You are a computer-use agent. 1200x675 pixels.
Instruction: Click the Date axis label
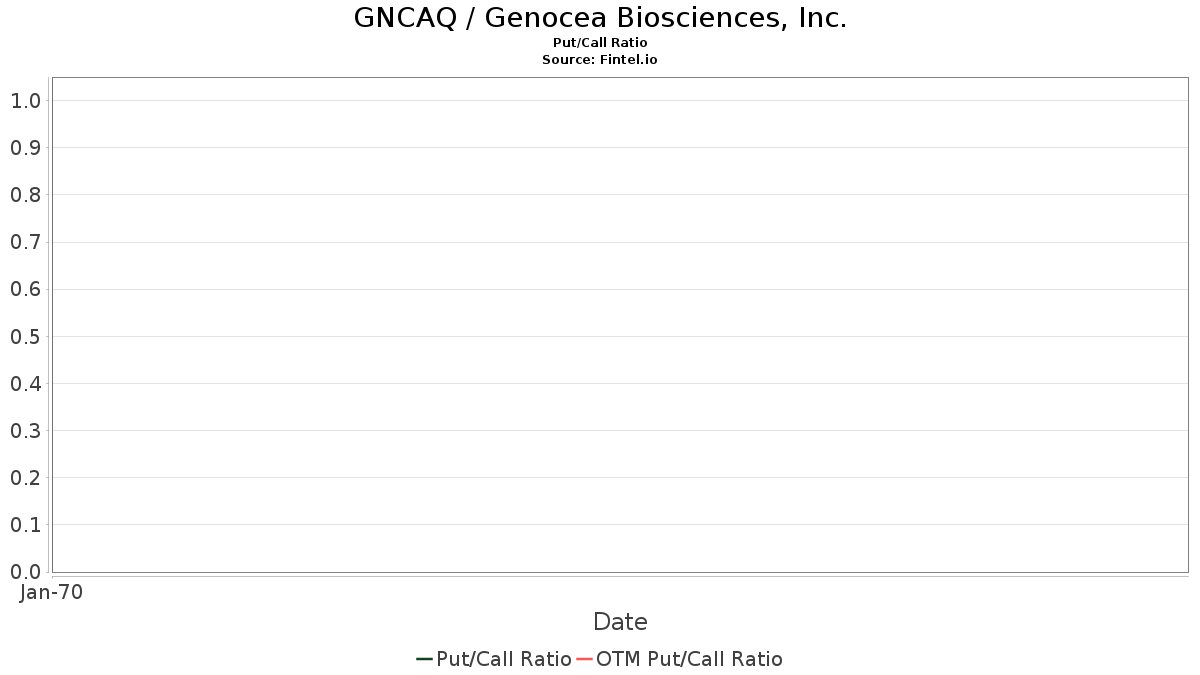coord(620,622)
